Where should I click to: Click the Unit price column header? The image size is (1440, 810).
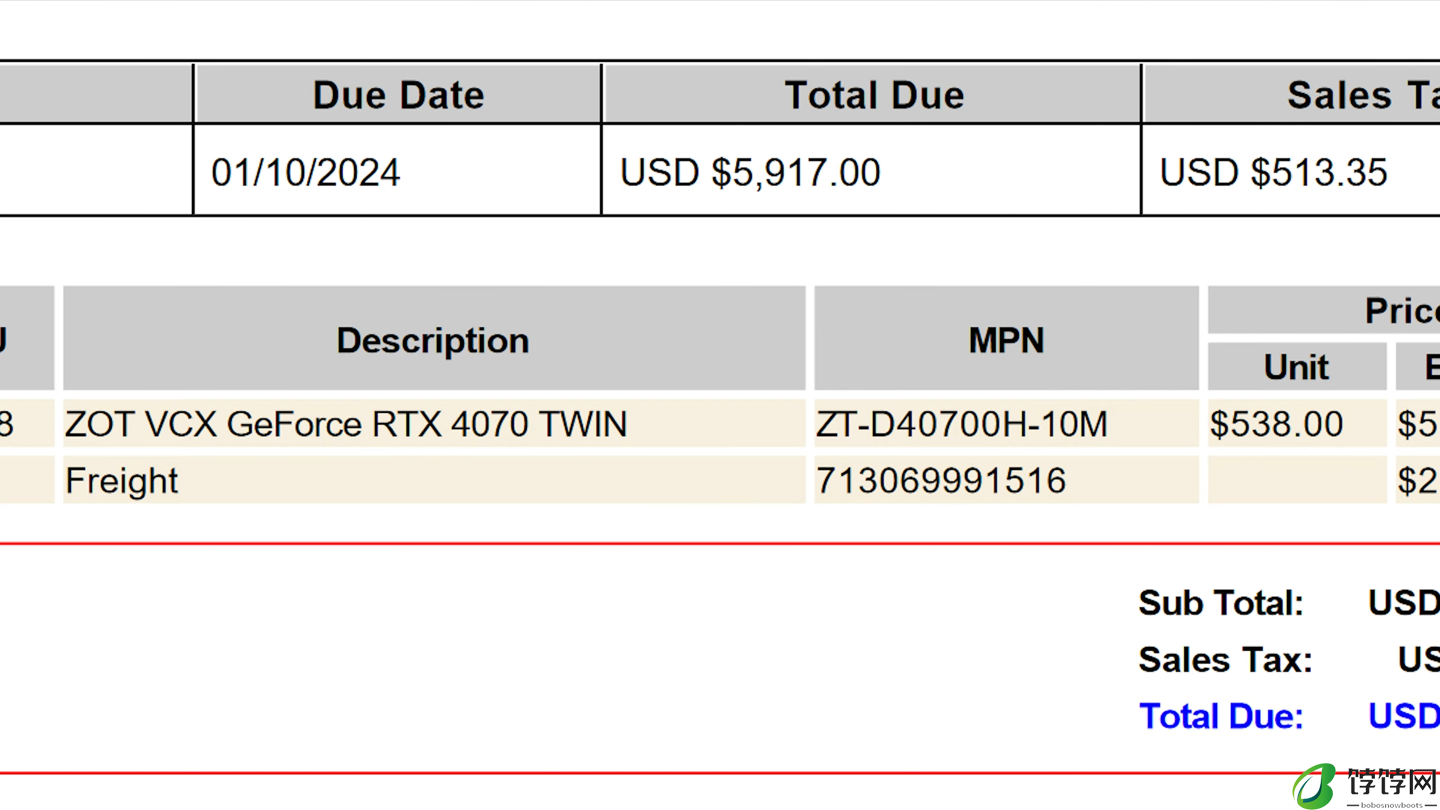coord(1297,367)
